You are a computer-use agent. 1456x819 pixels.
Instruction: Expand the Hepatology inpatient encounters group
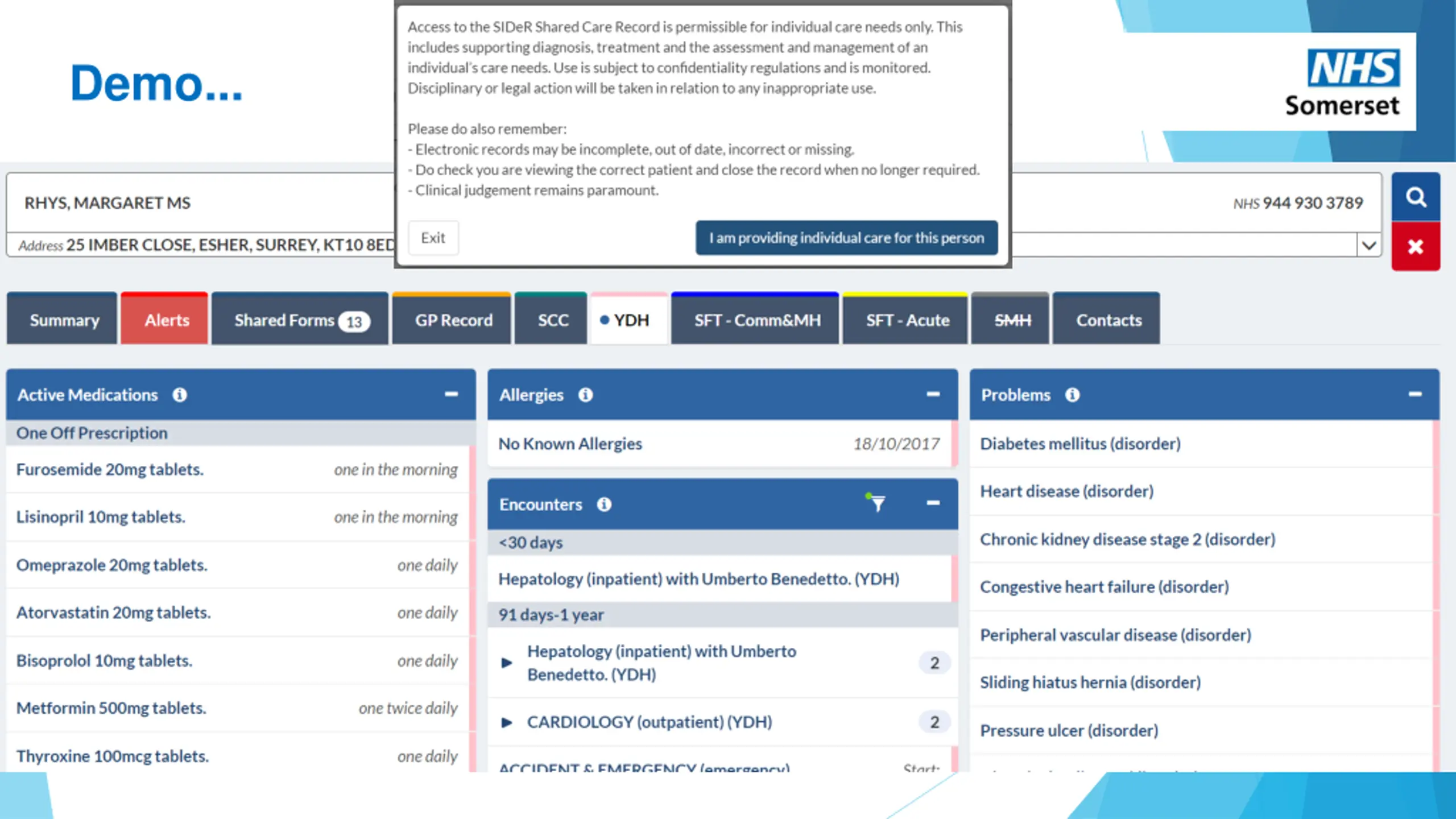[507, 663]
